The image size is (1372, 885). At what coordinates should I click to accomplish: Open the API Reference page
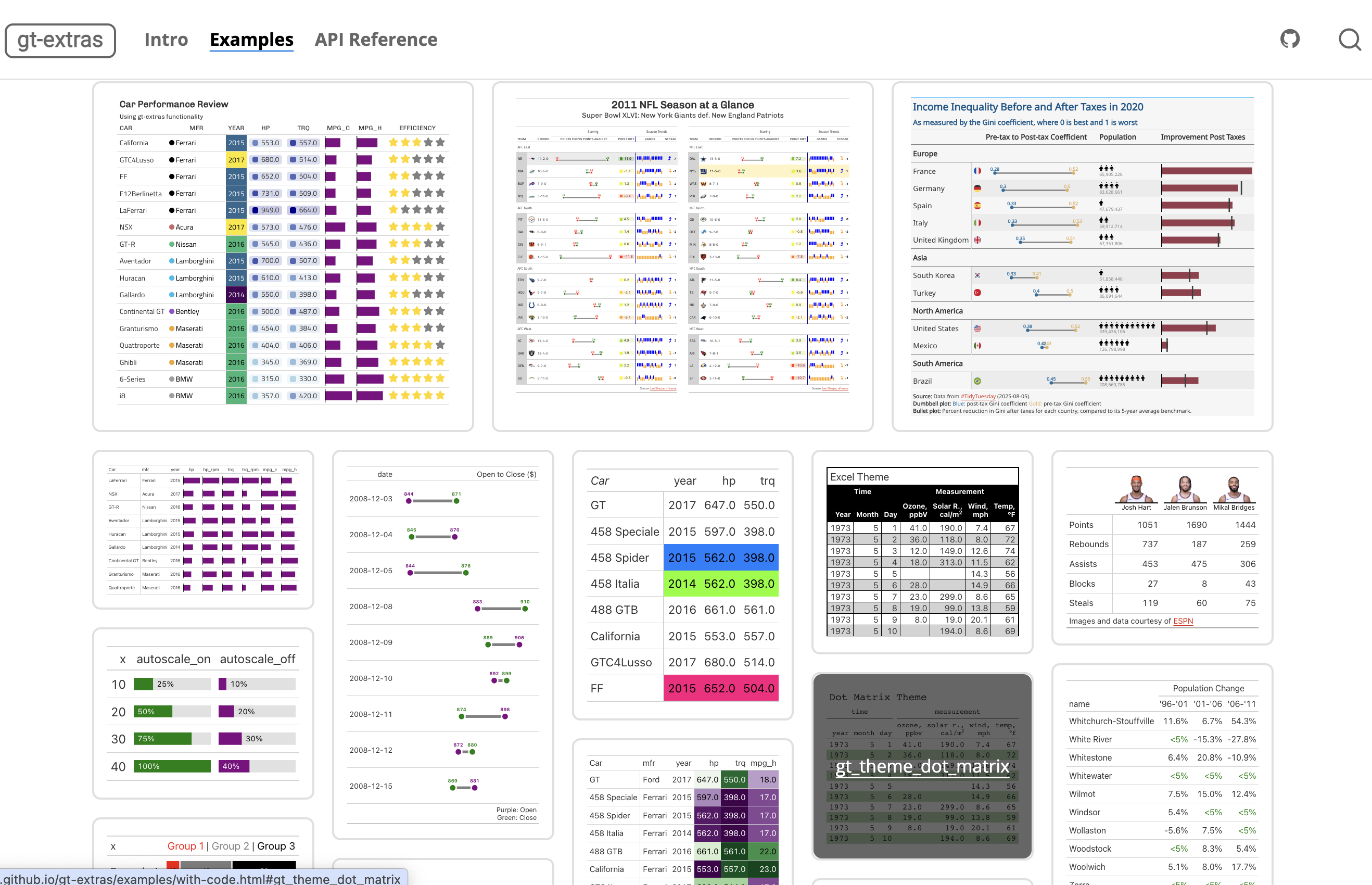[x=376, y=40]
